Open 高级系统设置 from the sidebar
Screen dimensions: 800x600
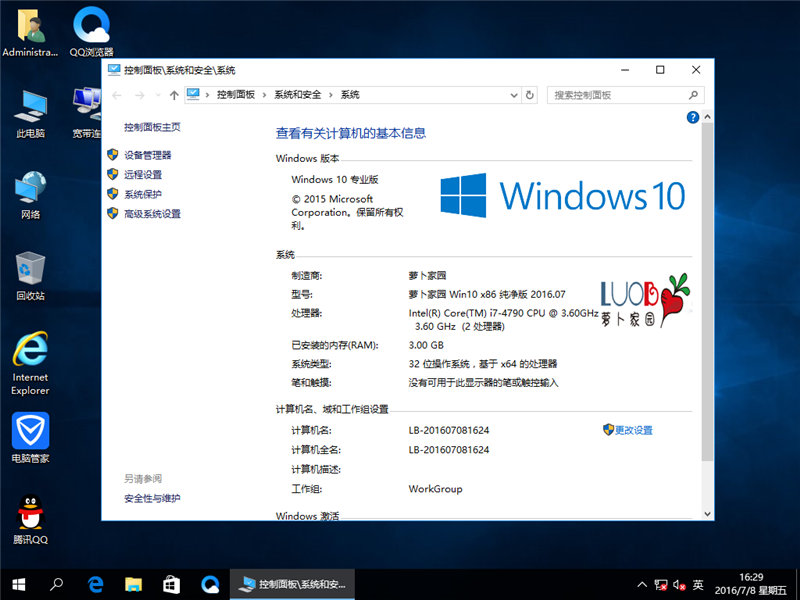(152, 214)
